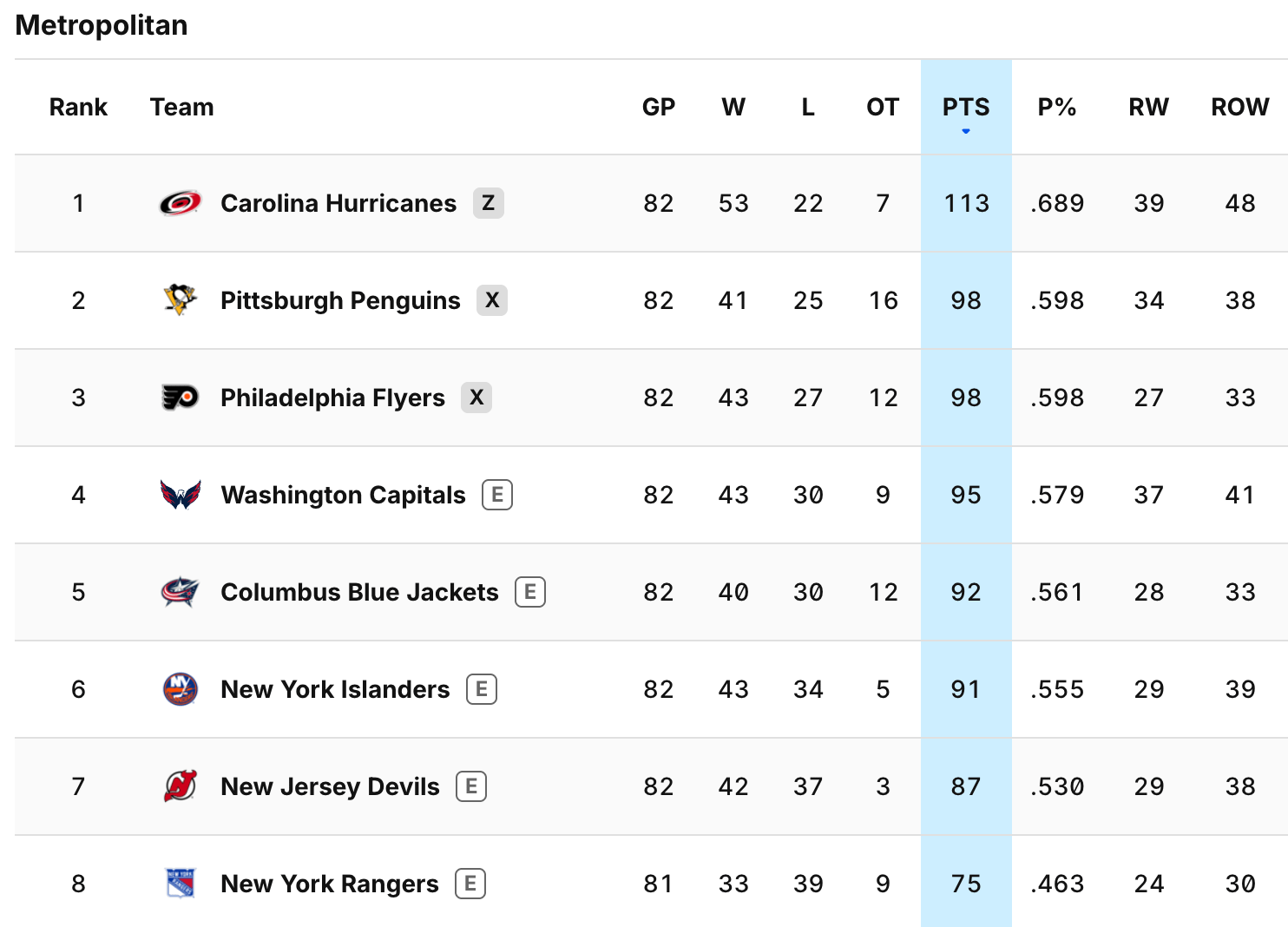
Task: Click the Columbus Blue Jackets logo
Action: tap(181, 592)
